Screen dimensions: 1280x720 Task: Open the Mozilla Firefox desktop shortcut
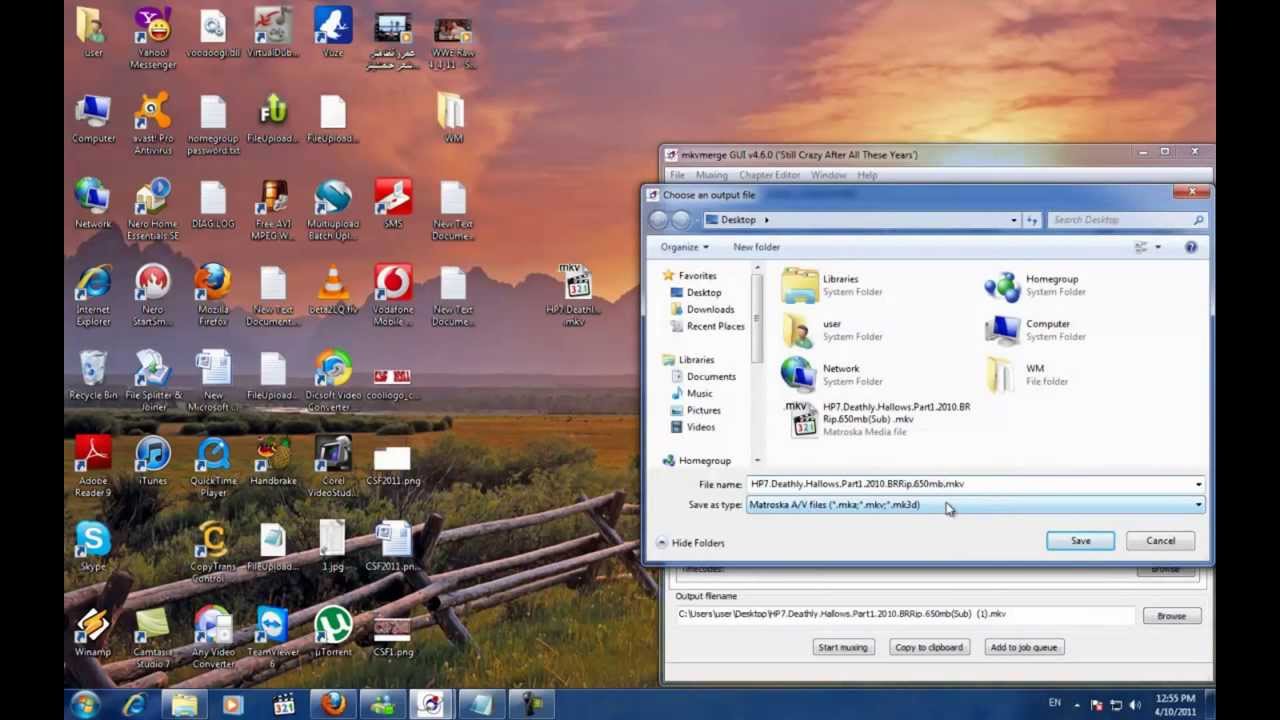213,295
